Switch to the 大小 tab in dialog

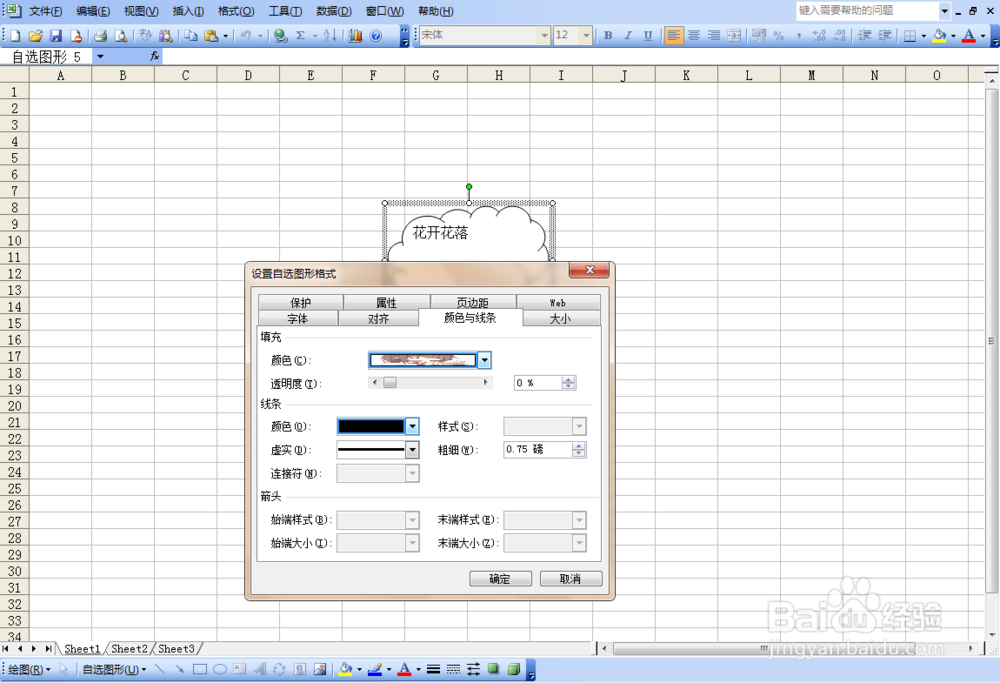(x=558, y=318)
